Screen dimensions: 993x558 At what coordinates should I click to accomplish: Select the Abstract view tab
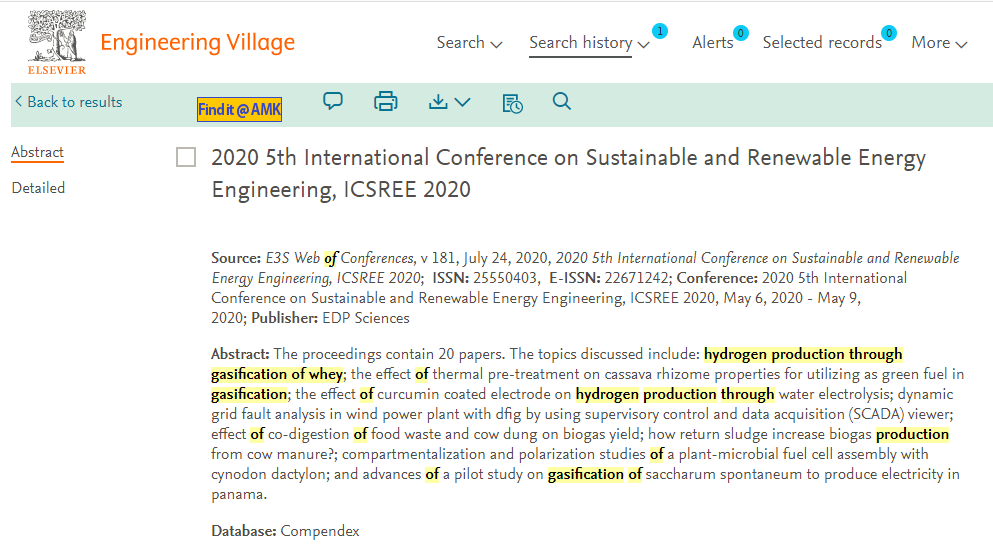37,152
